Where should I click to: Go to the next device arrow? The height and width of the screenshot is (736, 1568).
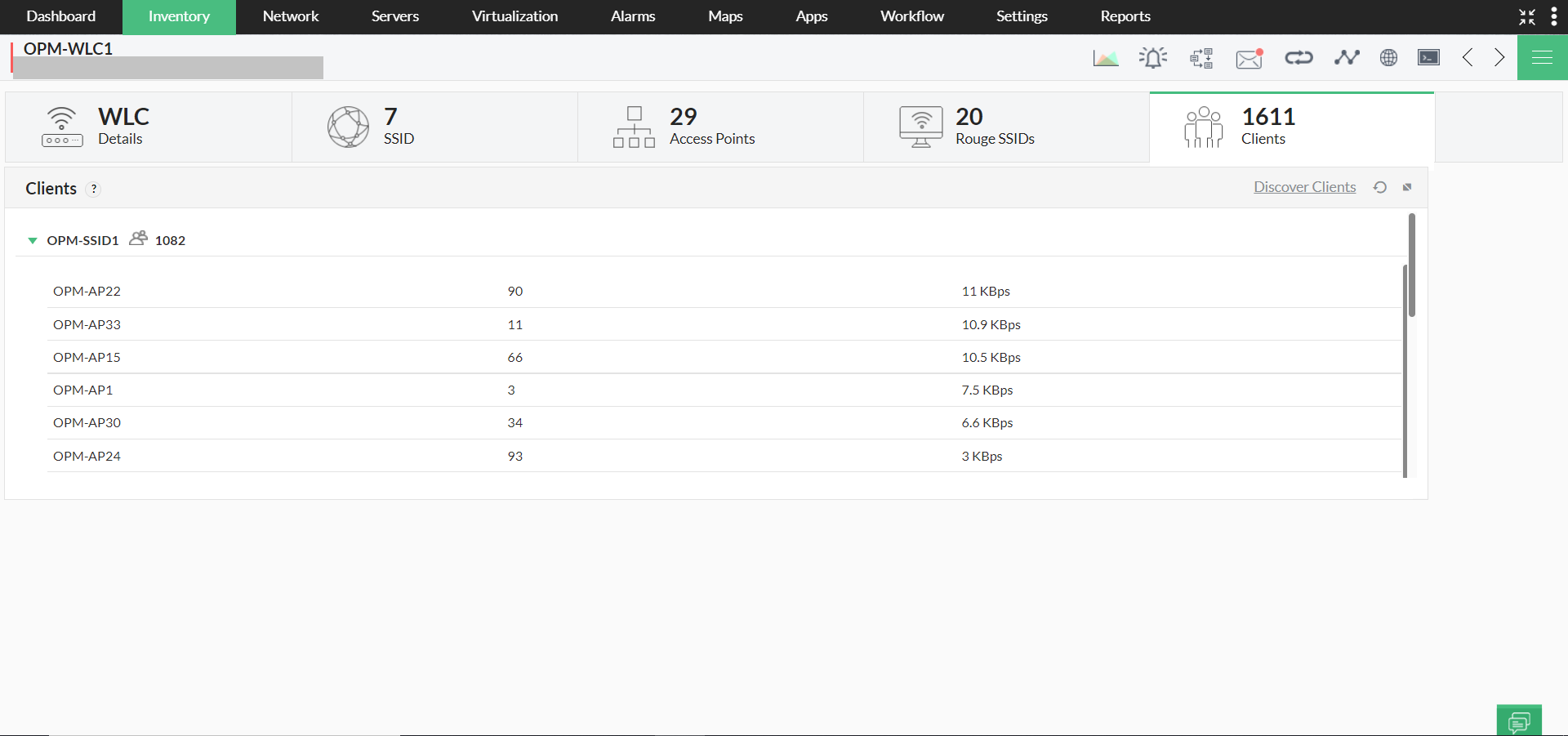1499,57
